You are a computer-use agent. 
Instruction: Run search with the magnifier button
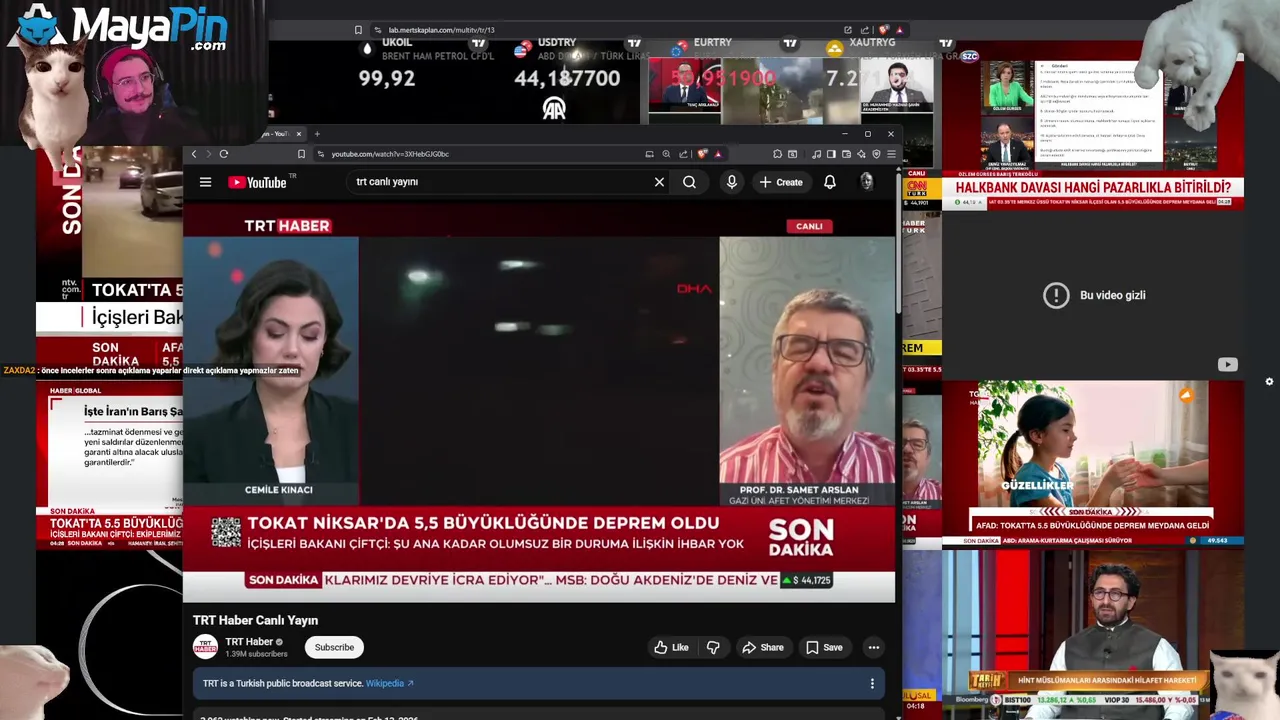pos(689,182)
